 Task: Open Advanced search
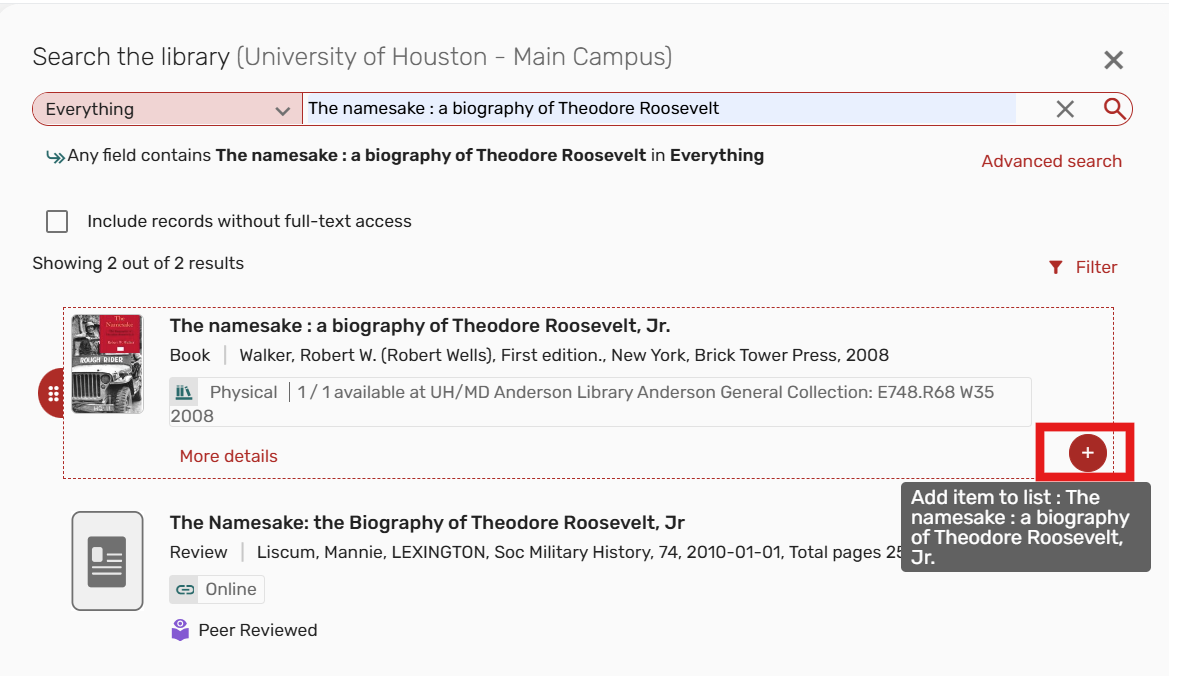pyautogui.click(x=1051, y=161)
